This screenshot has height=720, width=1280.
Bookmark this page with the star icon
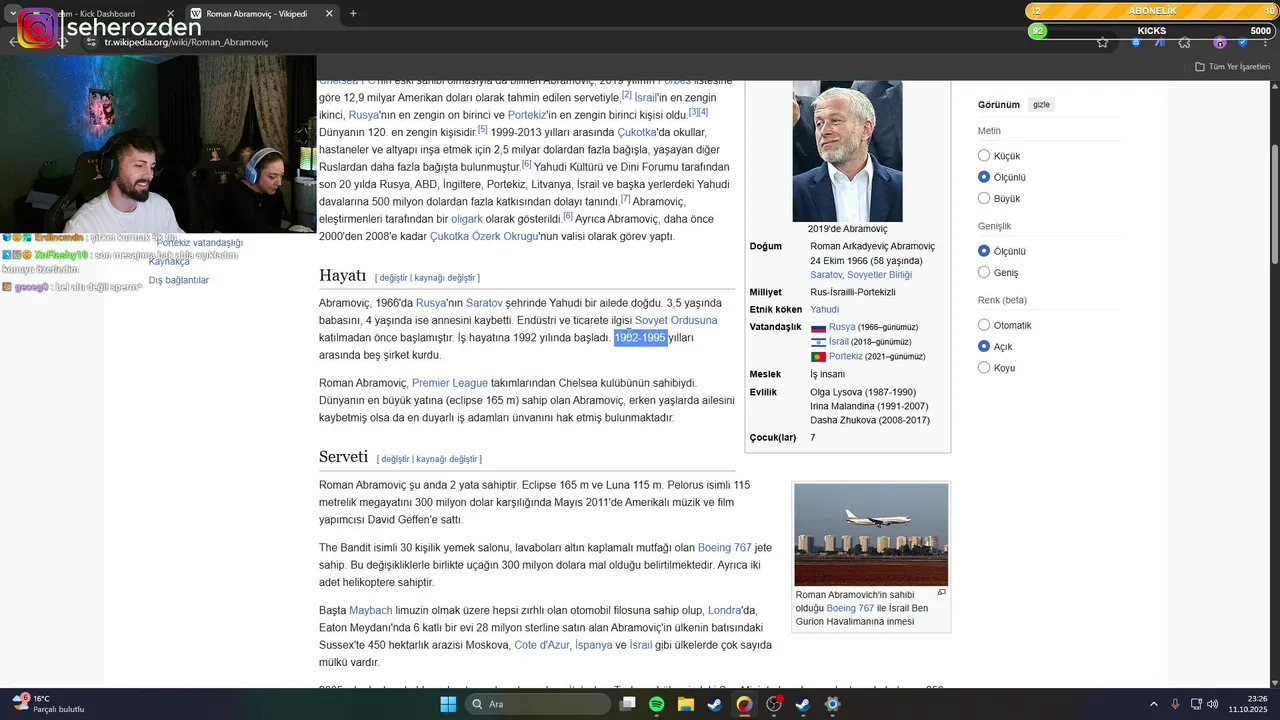point(1102,42)
